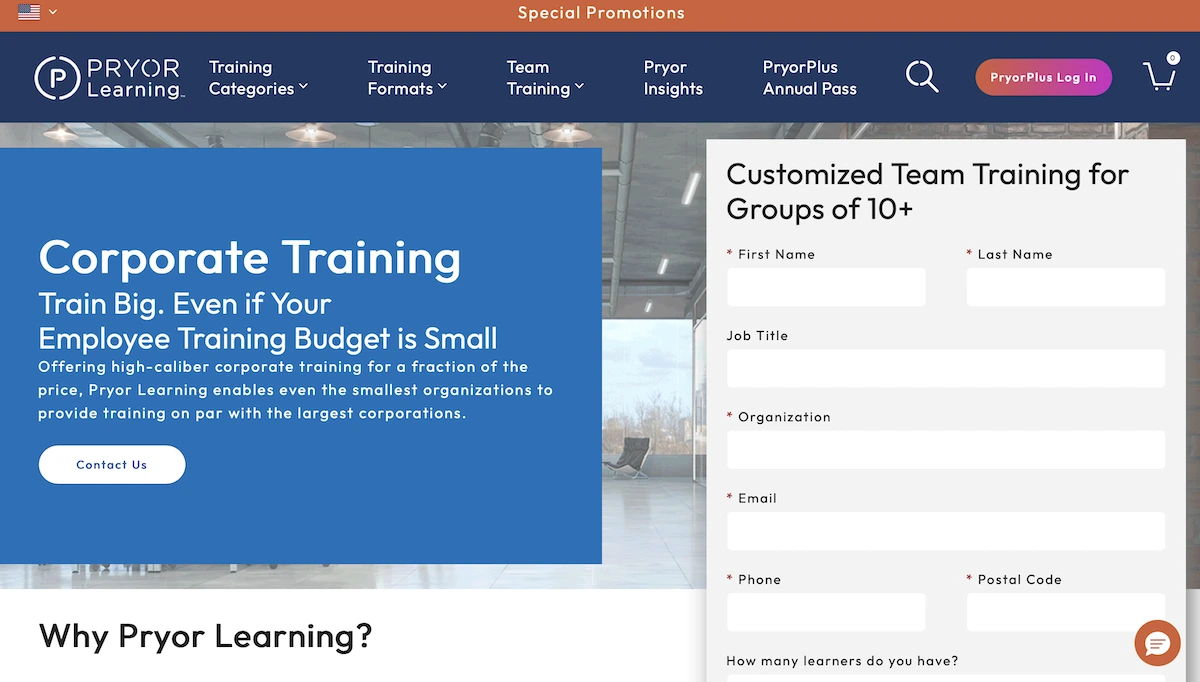Click into the Last Name field

point(1065,287)
